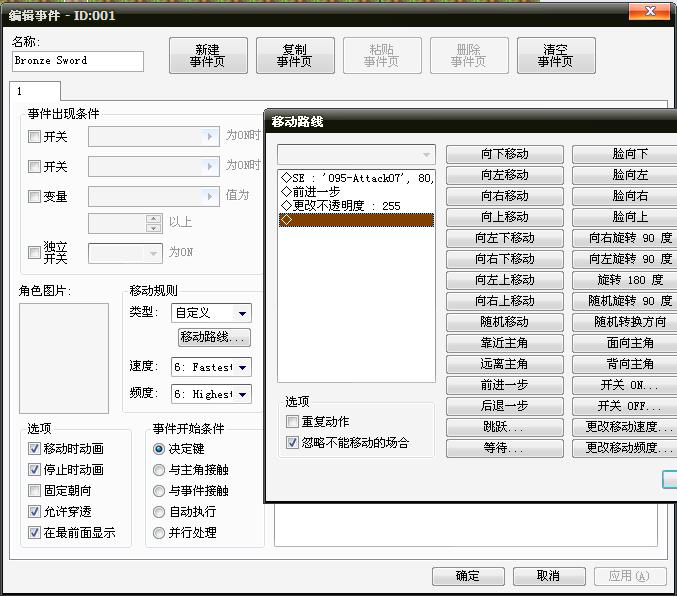Click 等待... command button

505,448
